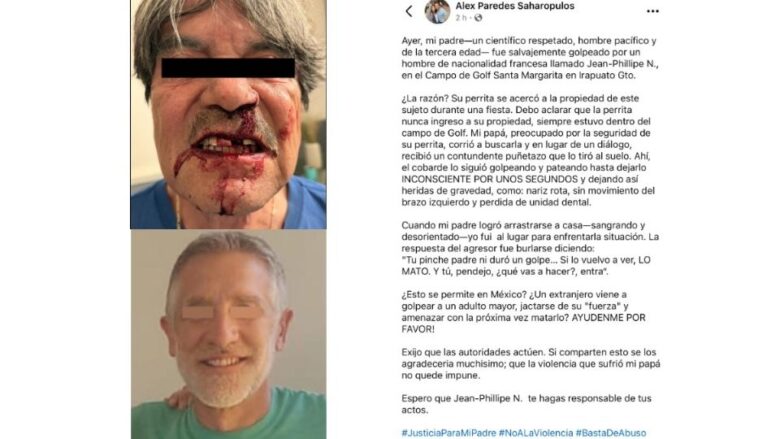Image resolution: width=780 pixels, height=439 pixels.
Task: Click the paragraph starting "Ayer, mi padre"
Action: (x=530, y=58)
